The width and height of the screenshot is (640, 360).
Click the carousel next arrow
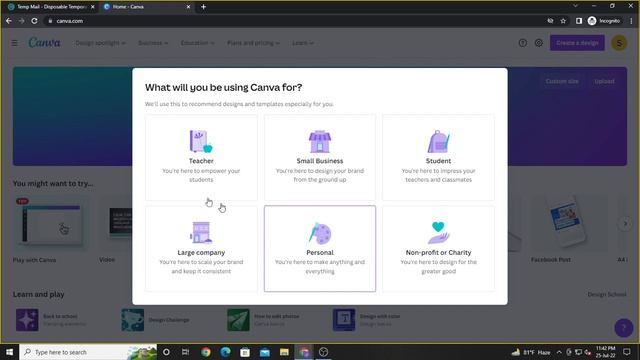click(x=625, y=224)
